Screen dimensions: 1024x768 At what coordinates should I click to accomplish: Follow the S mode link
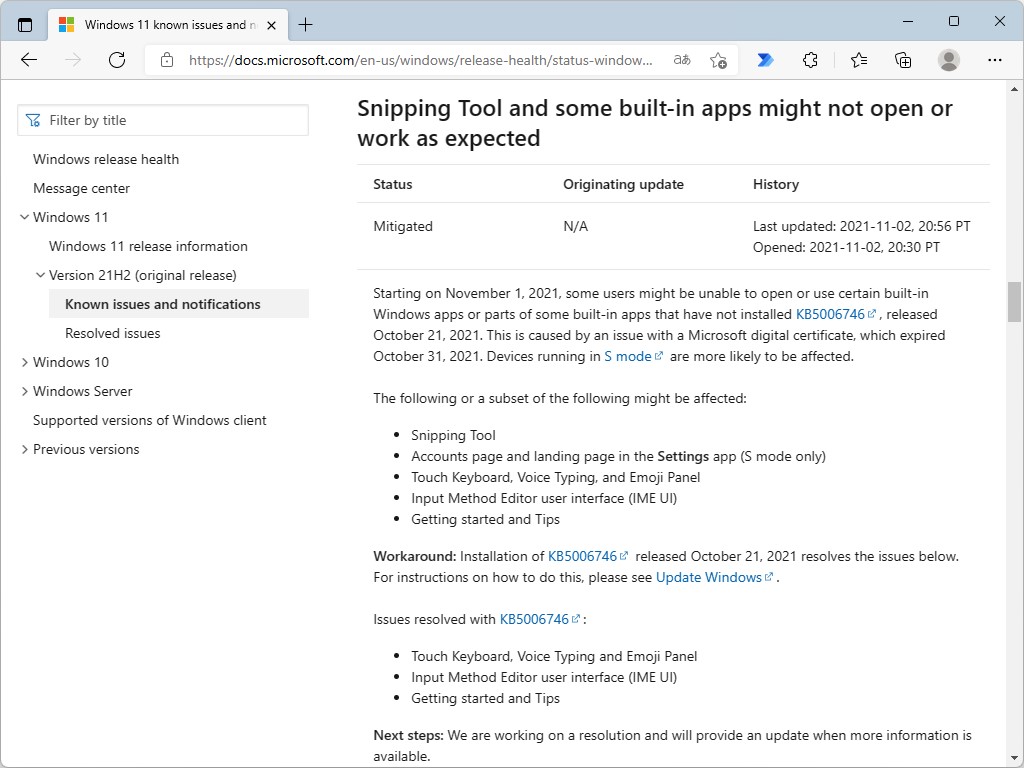(x=627, y=356)
